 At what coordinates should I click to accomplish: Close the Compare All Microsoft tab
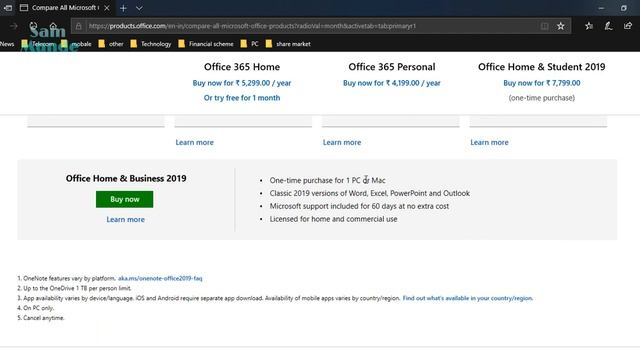[107, 8]
